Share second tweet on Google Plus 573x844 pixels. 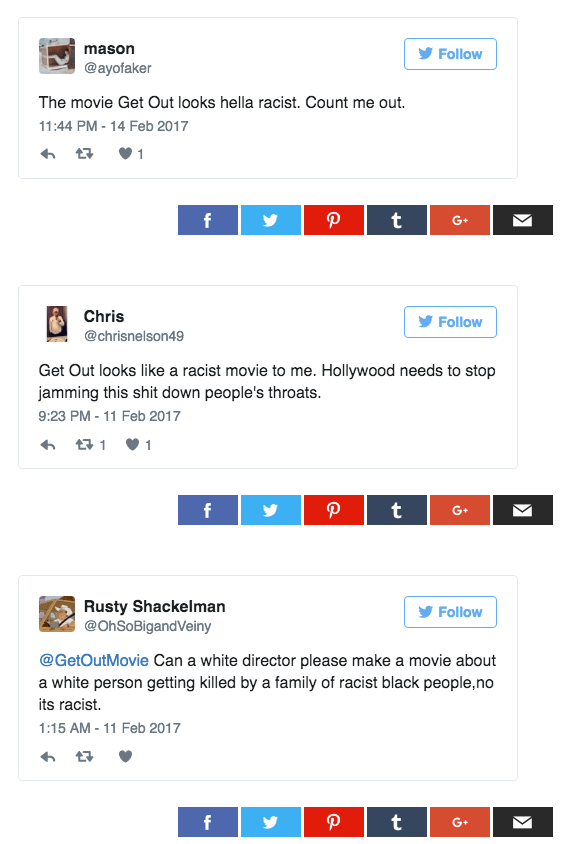459,510
